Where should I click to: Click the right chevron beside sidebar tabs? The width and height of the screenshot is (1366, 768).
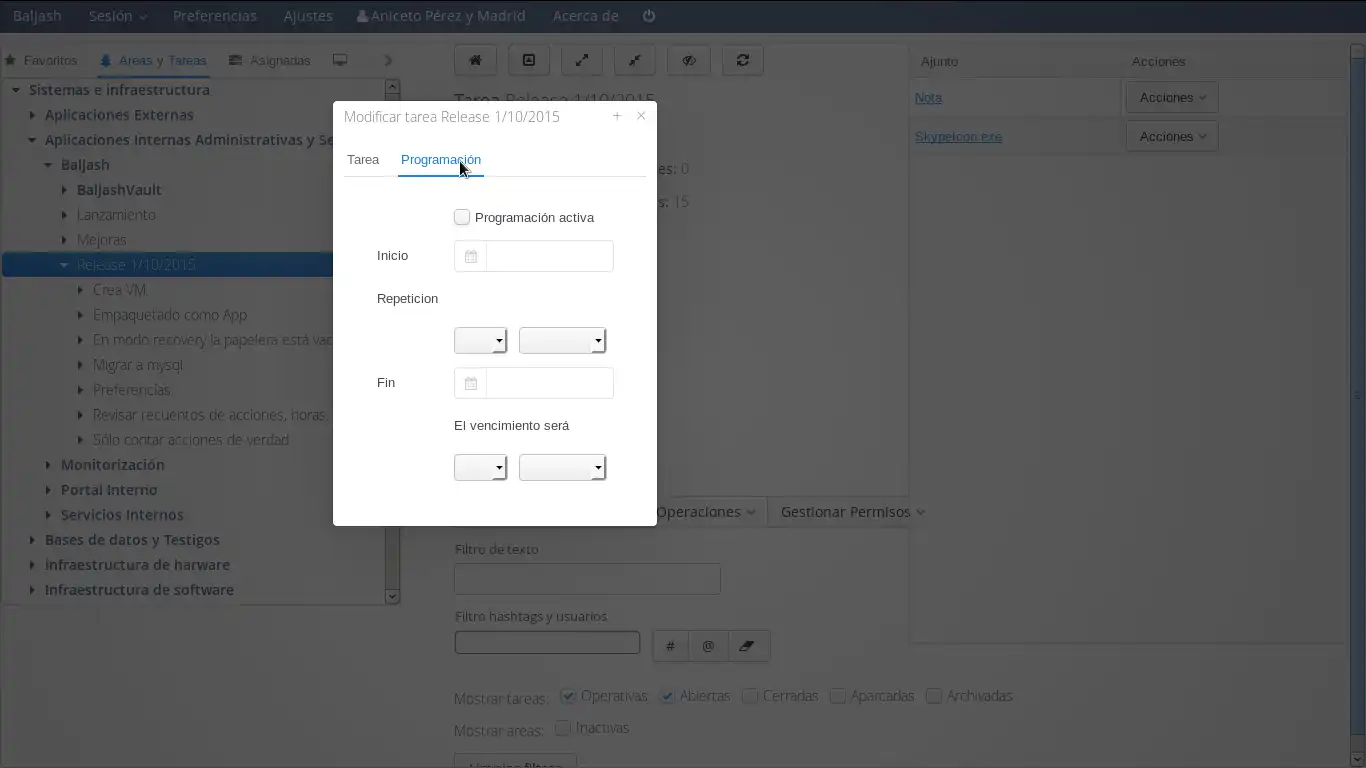(388, 60)
